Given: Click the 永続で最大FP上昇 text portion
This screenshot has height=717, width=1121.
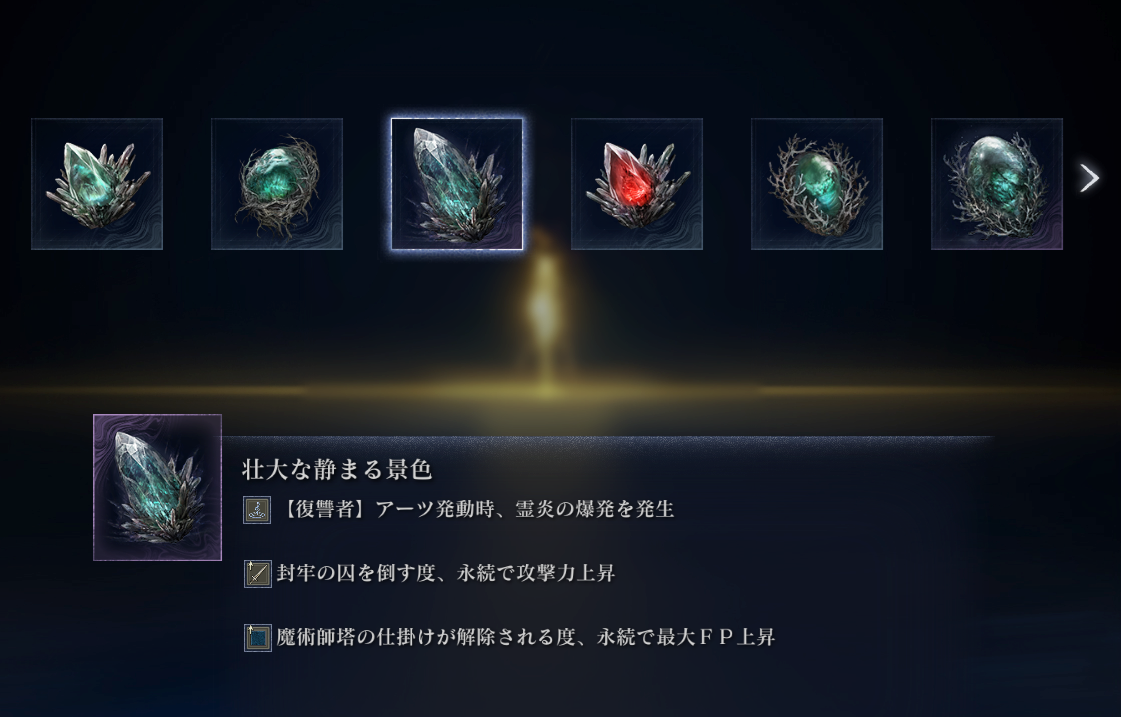Looking at the screenshot, I should coord(686,637).
